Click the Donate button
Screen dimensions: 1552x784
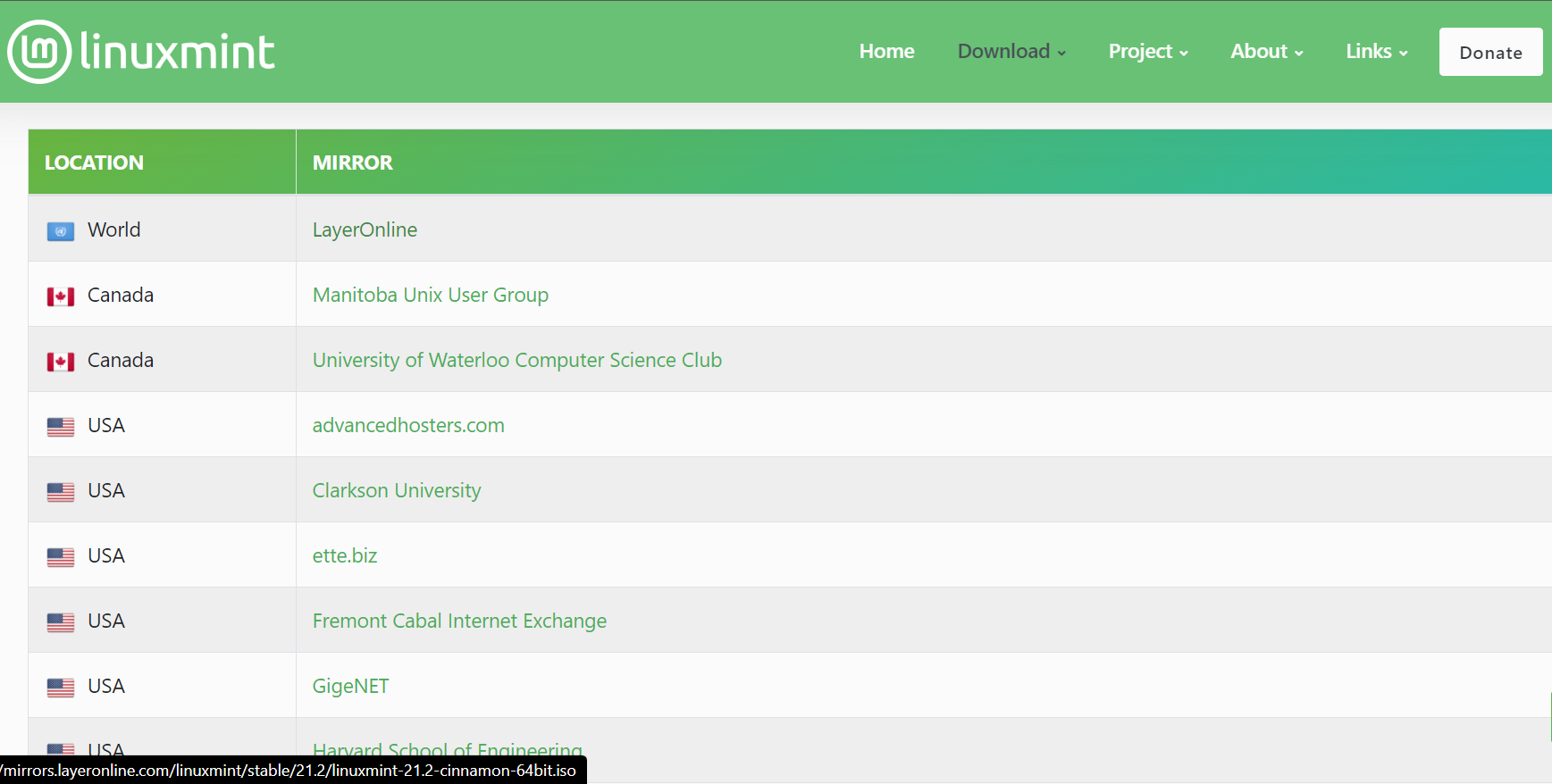1490,52
